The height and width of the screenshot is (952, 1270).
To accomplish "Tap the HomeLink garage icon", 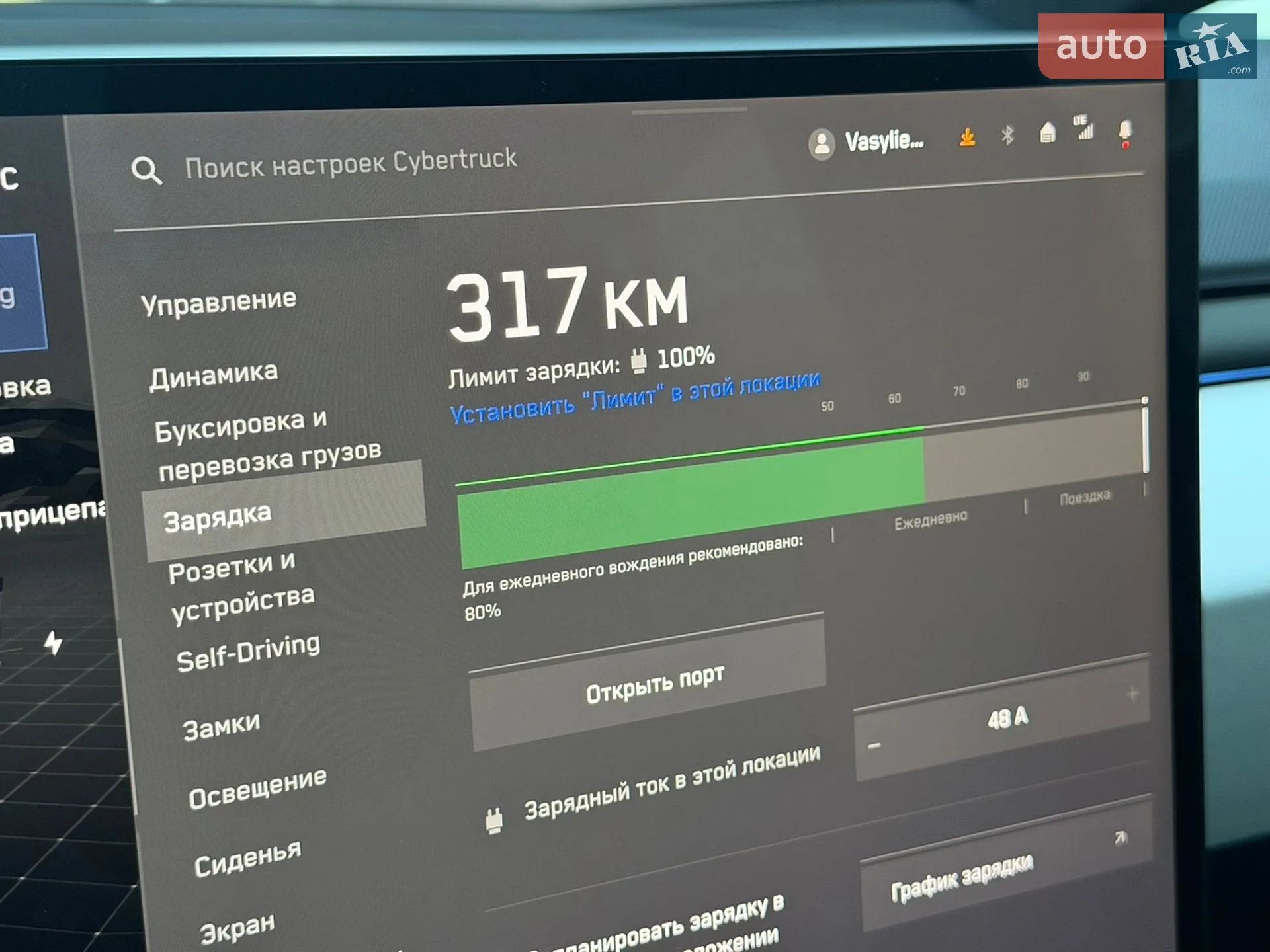I will (1047, 132).
